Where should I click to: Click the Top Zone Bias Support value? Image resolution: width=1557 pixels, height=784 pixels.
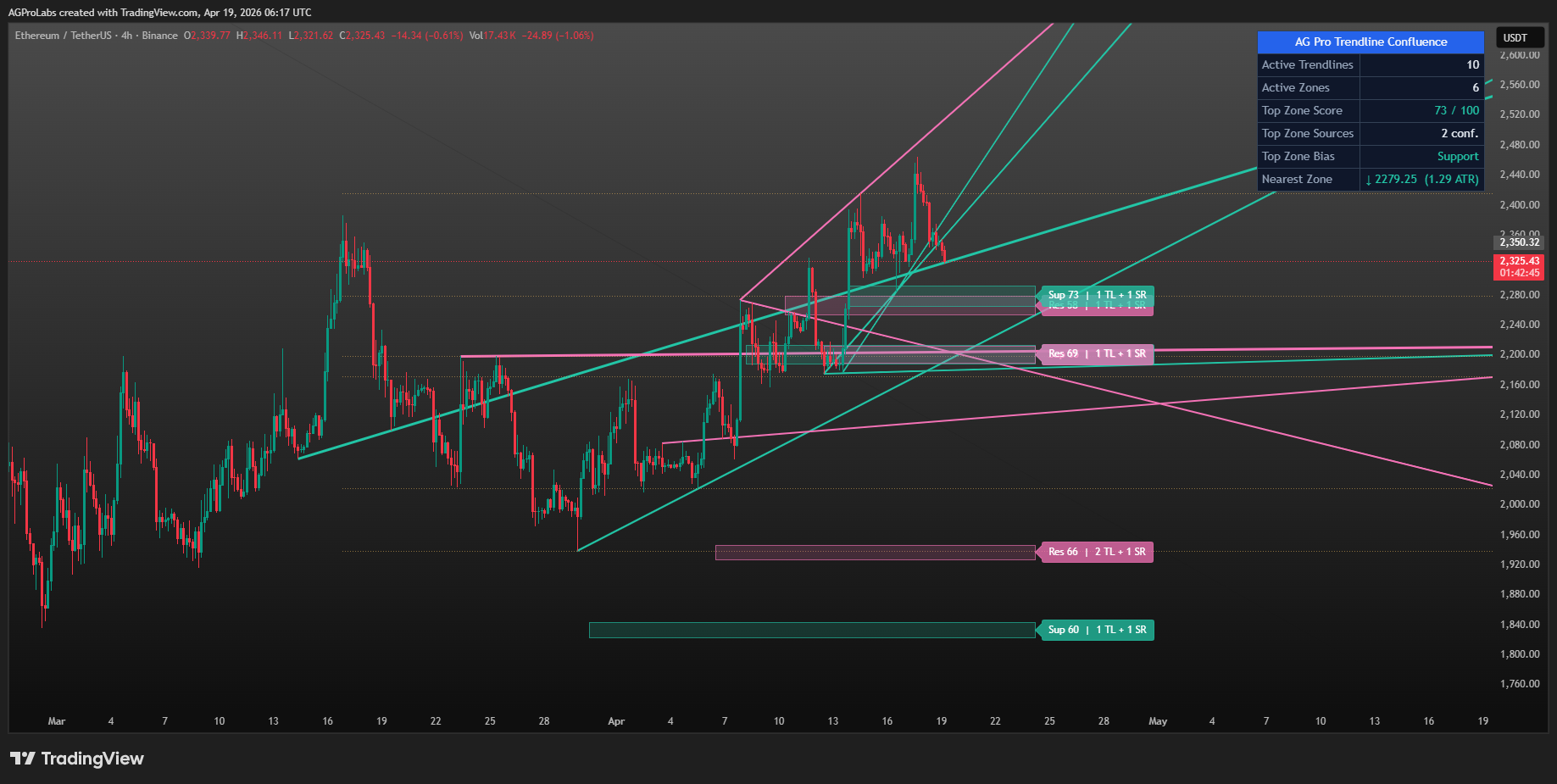(1458, 156)
